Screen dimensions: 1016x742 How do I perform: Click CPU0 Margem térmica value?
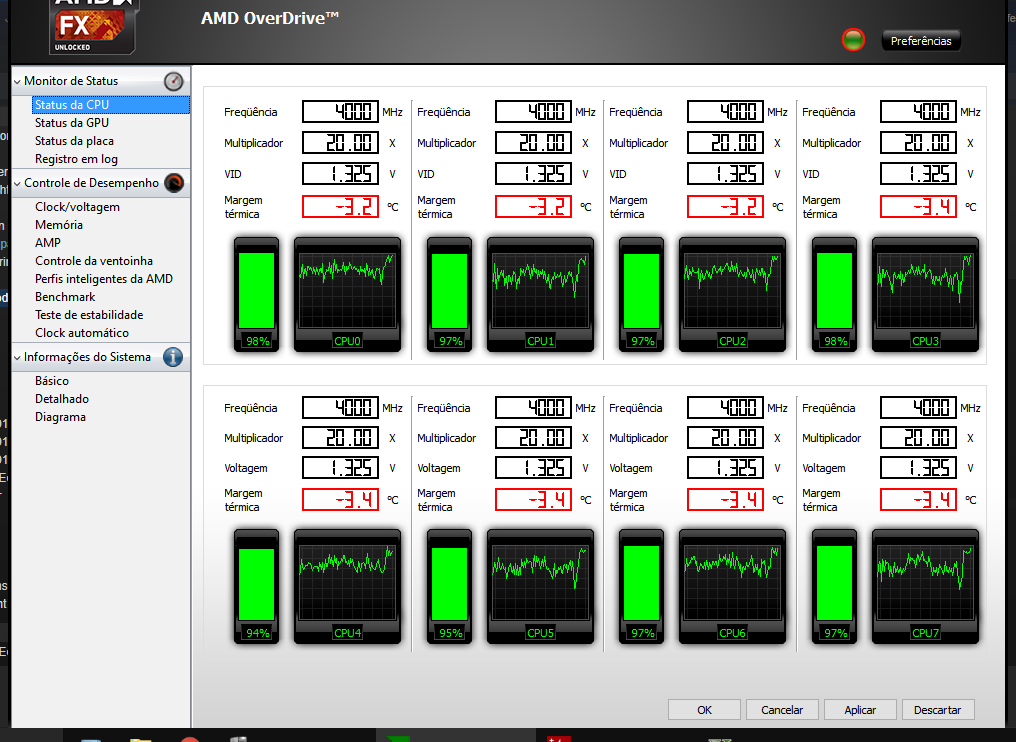340,207
